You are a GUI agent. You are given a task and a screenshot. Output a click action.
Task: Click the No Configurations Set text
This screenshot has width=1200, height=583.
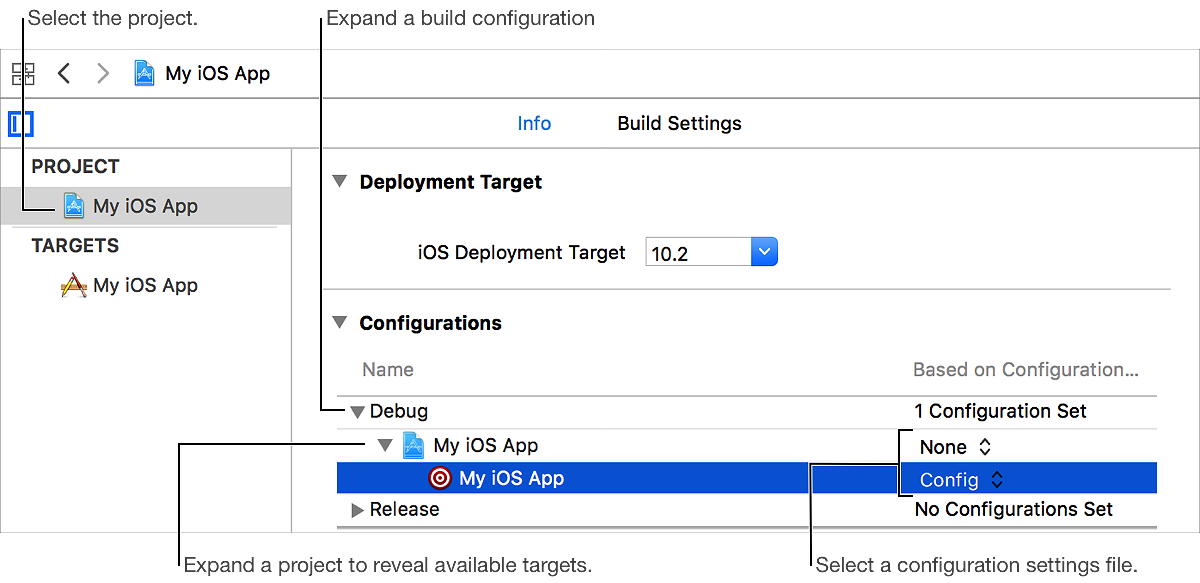click(1014, 509)
